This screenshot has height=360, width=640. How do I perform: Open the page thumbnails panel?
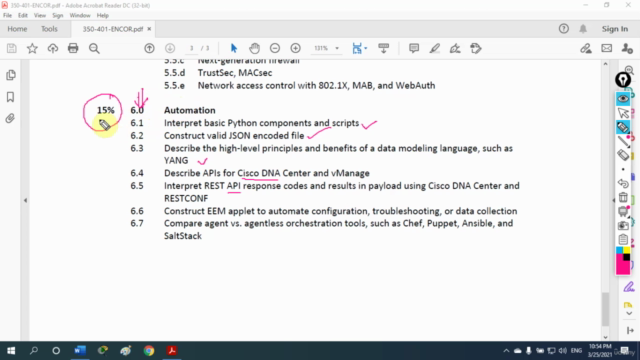[x=11, y=75]
